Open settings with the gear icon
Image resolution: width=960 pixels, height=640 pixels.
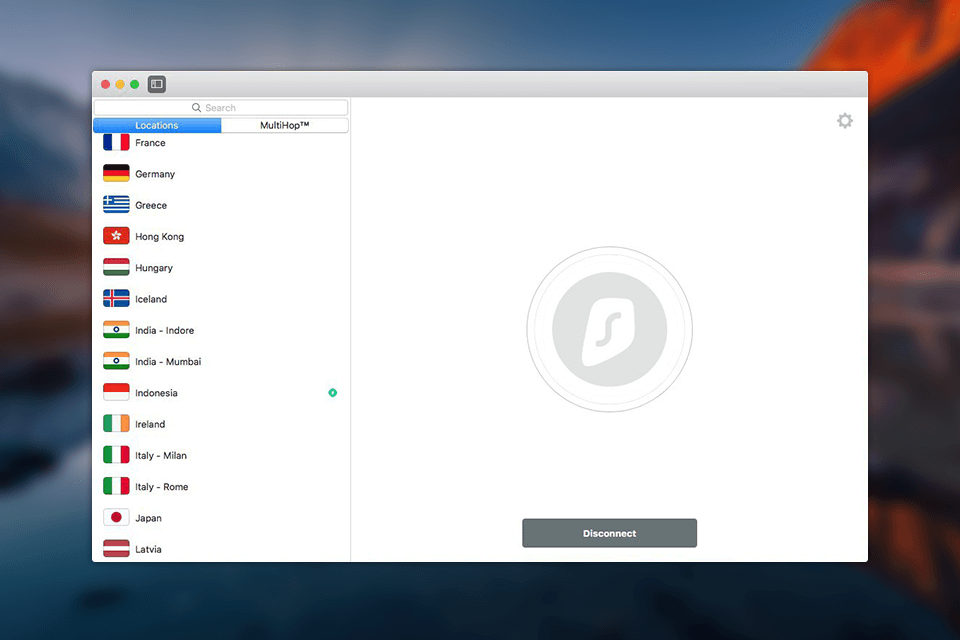[x=845, y=121]
